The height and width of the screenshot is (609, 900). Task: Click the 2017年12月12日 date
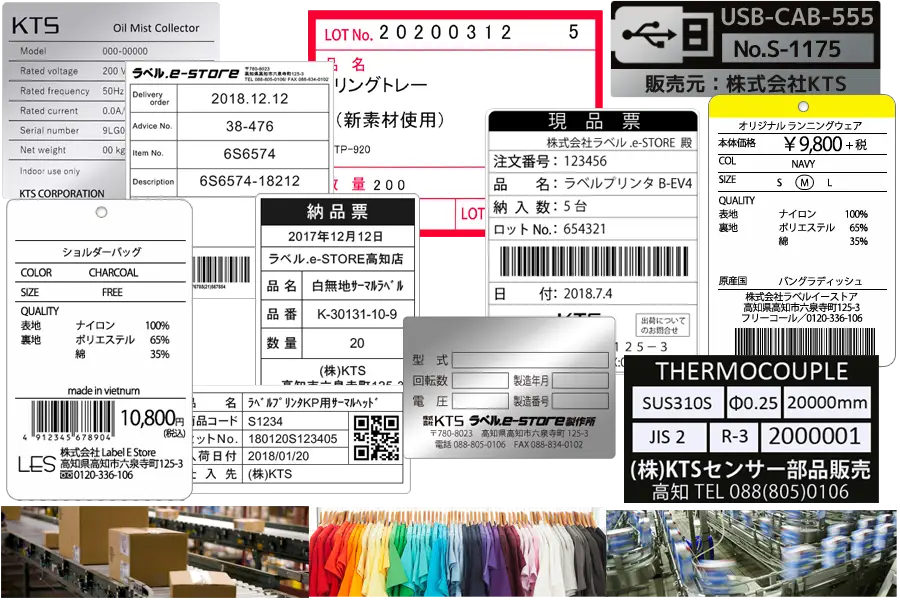pos(336,236)
